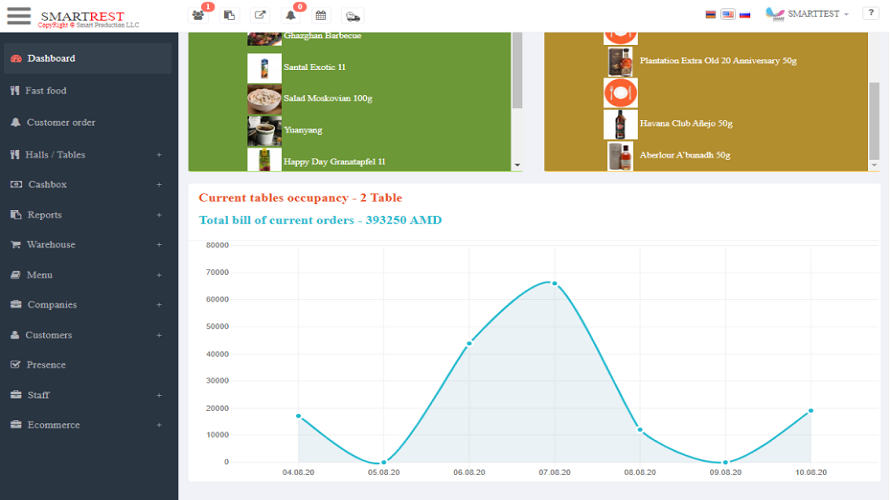Image resolution: width=890 pixels, height=500 pixels.
Task: Click the Salad Moskovian 100g thumbnail
Action: click(x=264, y=99)
